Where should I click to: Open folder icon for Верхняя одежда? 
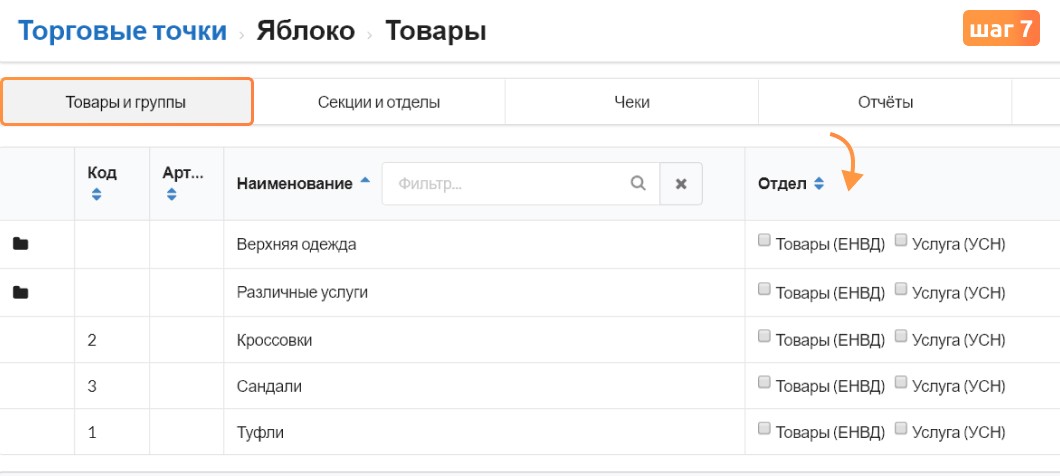(x=20, y=244)
